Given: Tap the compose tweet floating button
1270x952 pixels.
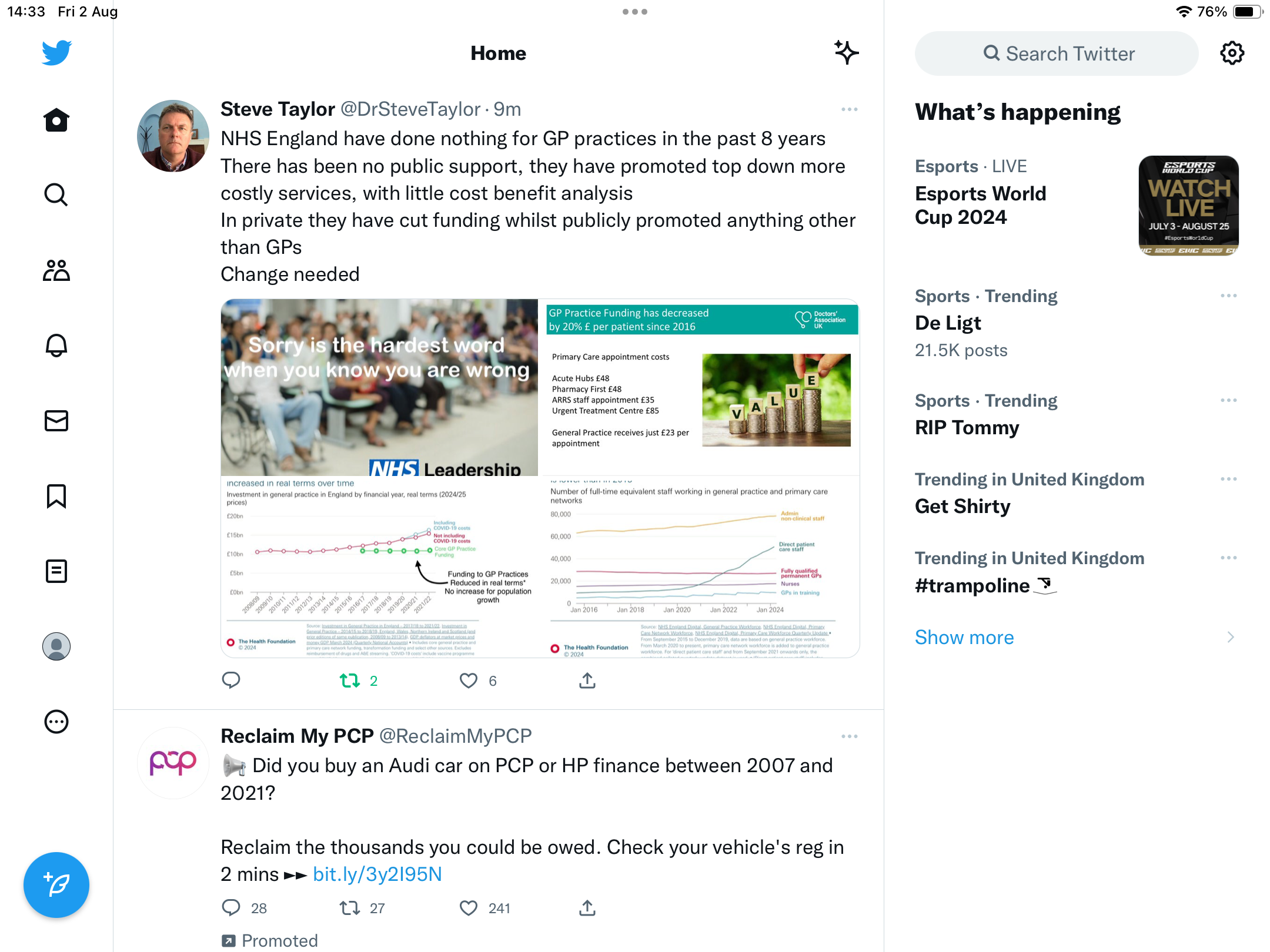Looking at the screenshot, I should tap(56, 885).
